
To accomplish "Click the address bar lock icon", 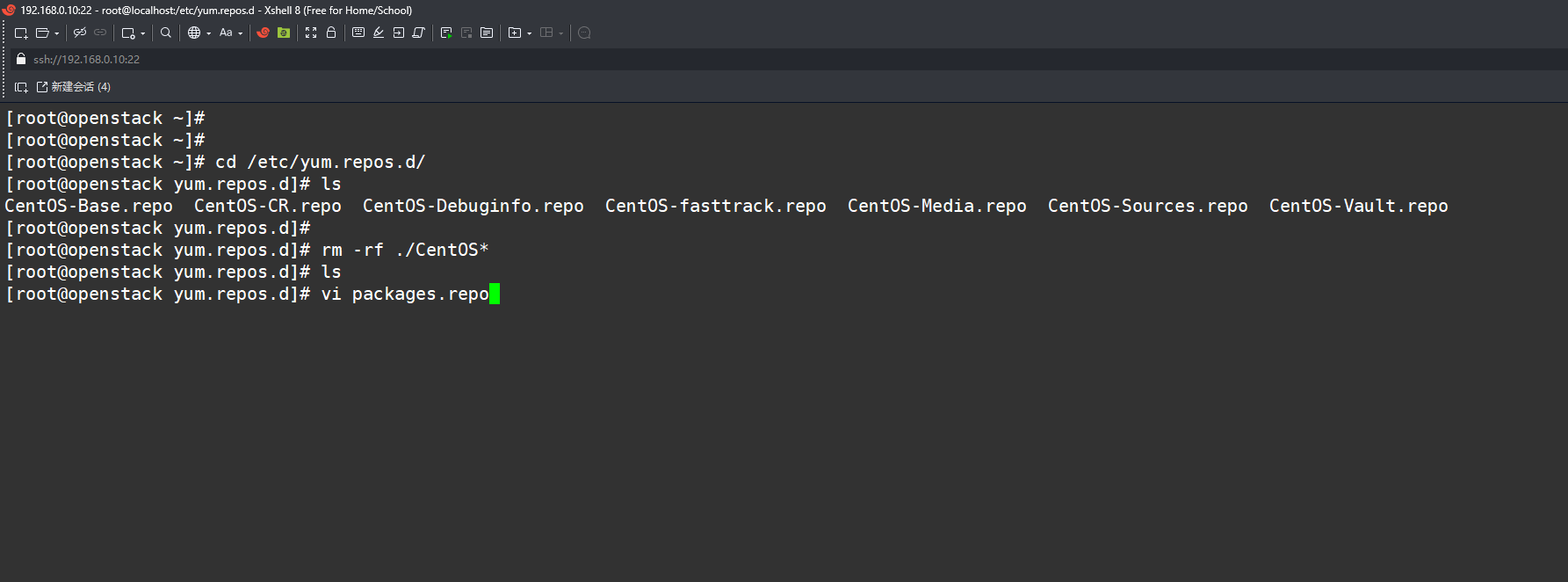I will (21, 59).
